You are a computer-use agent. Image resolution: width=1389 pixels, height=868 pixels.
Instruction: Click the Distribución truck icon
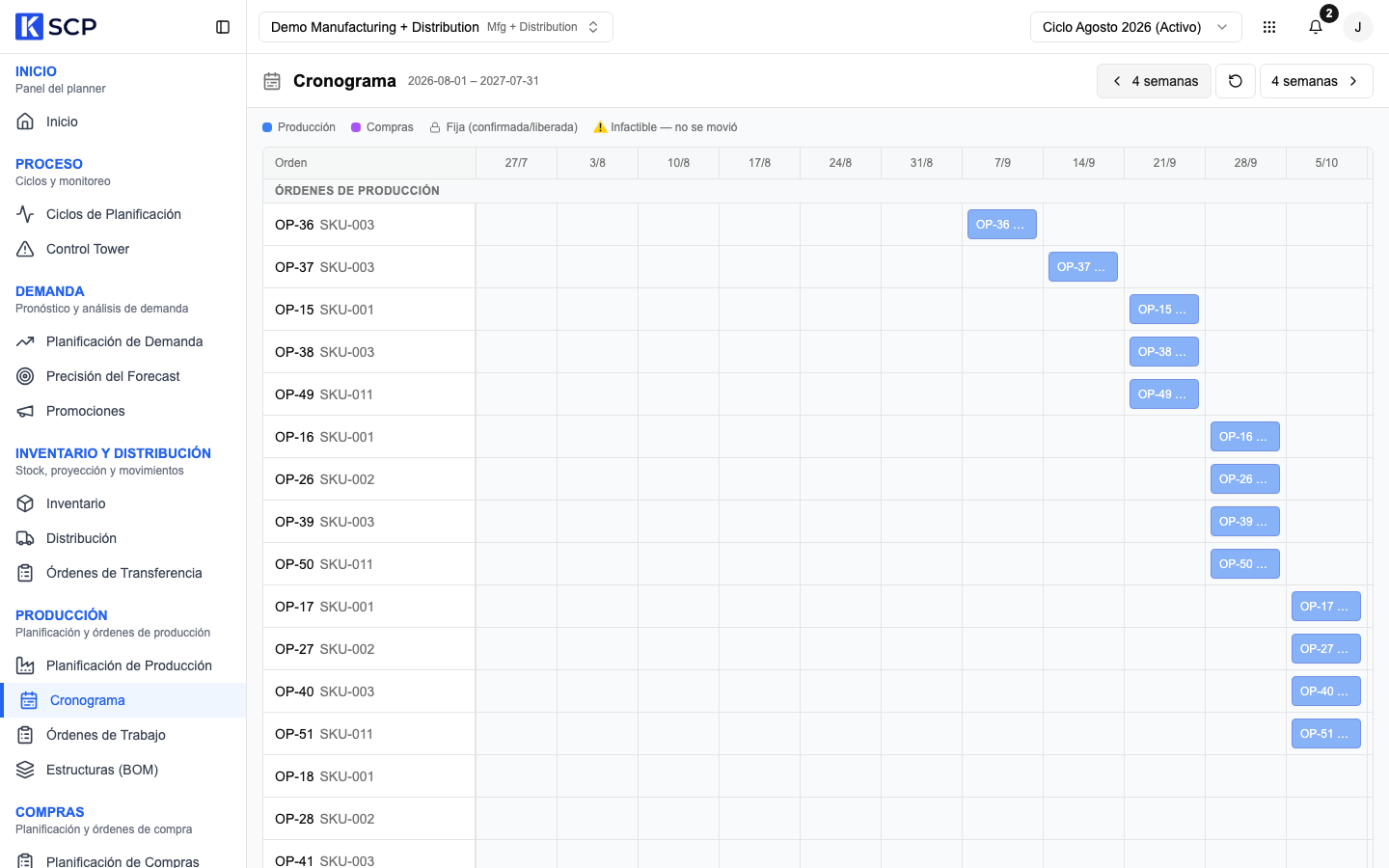coord(25,538)
